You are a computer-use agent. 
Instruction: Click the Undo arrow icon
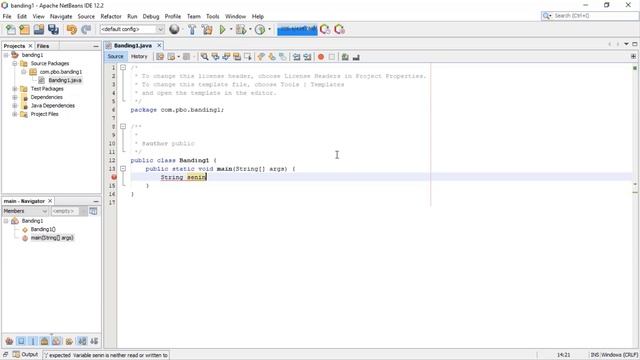point(72,29)
